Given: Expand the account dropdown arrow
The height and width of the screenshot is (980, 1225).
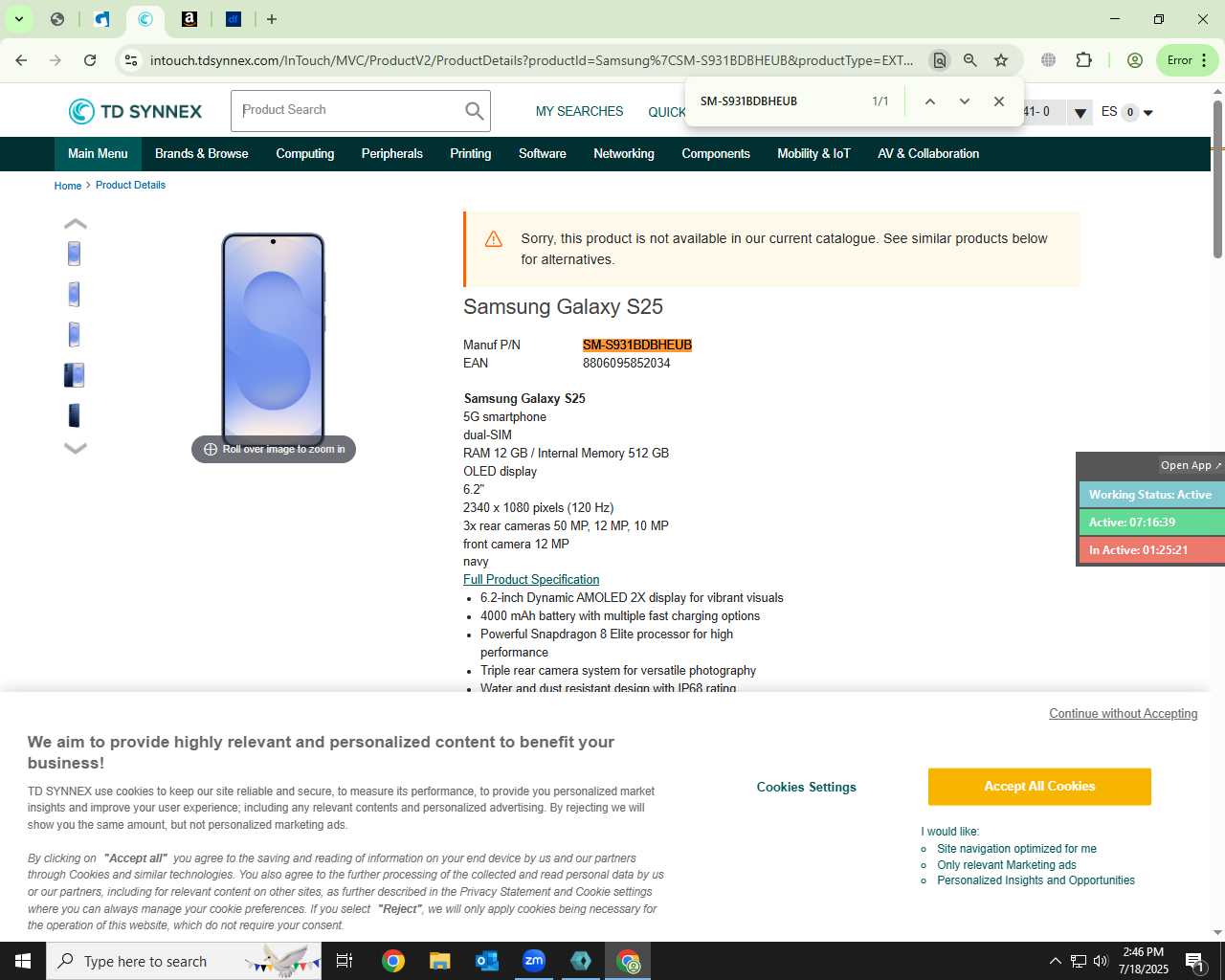Looking at the screenshot, I should (x=1080, y=113).
